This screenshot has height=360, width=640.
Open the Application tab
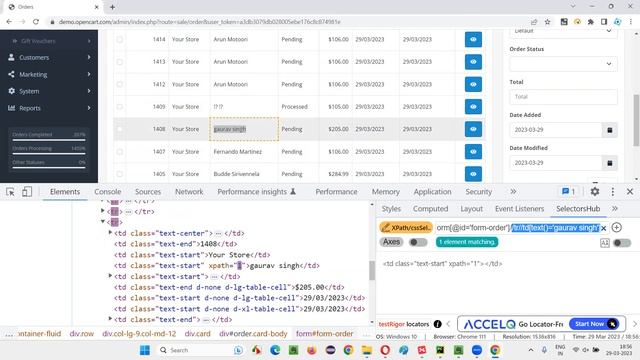[432, 192]
